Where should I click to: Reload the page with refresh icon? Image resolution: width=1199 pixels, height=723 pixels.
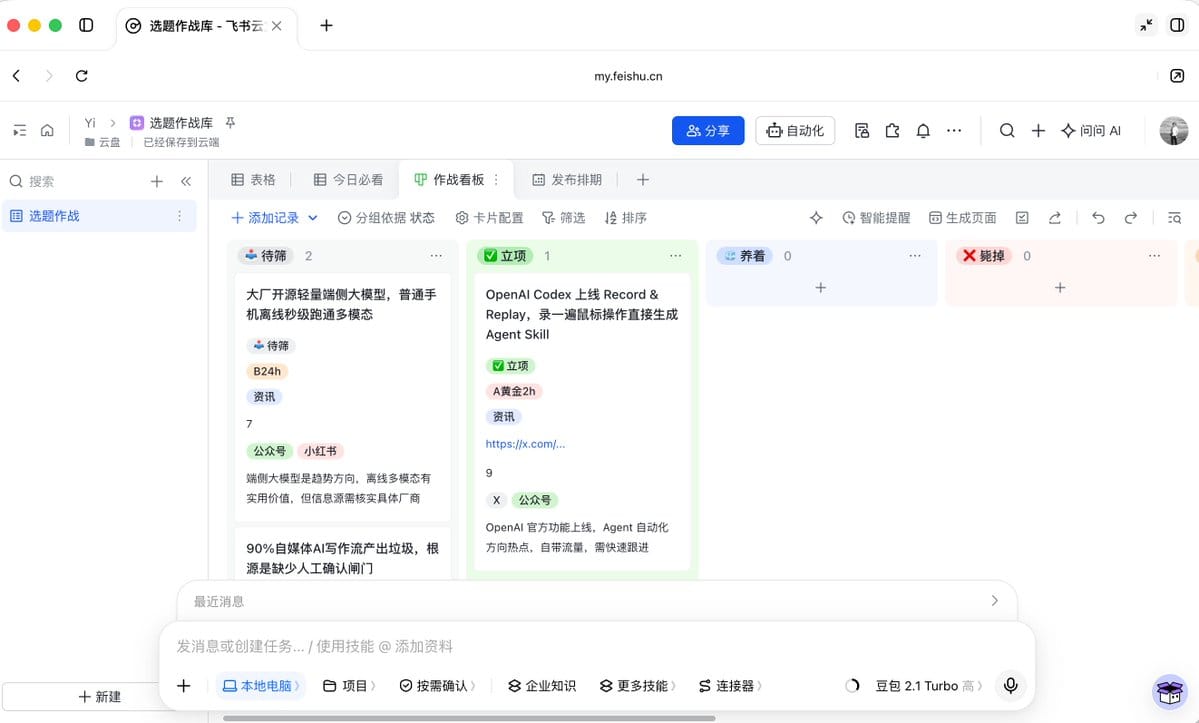[x=82, y=76]
